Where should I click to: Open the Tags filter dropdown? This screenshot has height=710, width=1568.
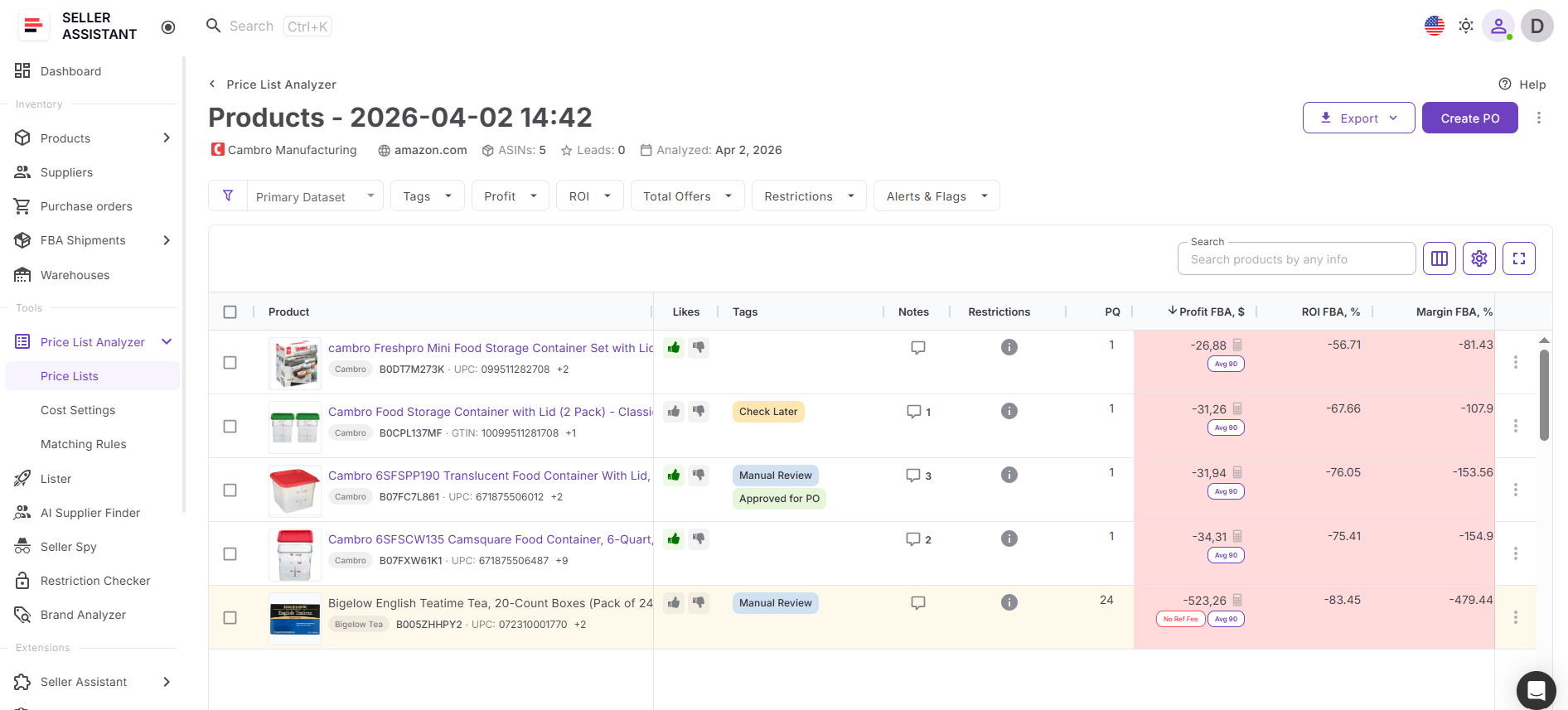click(x=428, y=196)
